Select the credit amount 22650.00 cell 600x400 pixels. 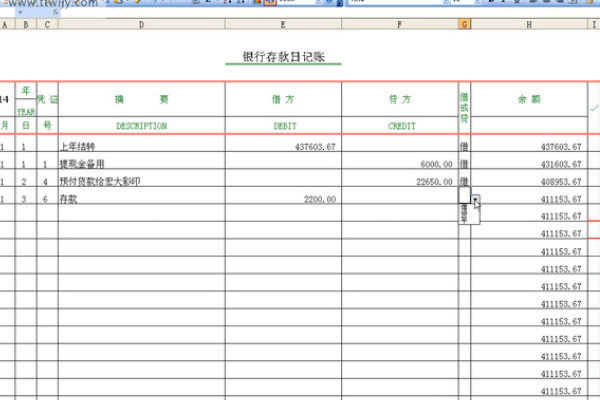click(x=400, y=182)
